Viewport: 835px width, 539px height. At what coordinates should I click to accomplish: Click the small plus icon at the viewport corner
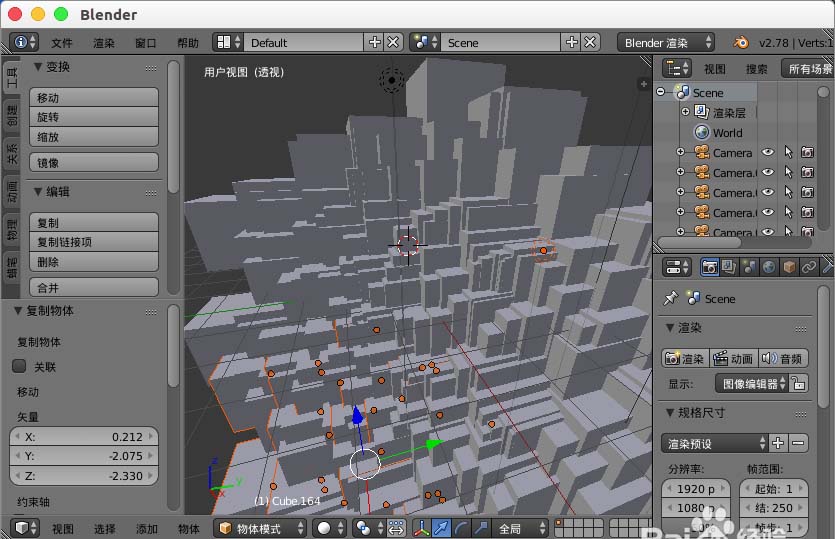point(643,84)
